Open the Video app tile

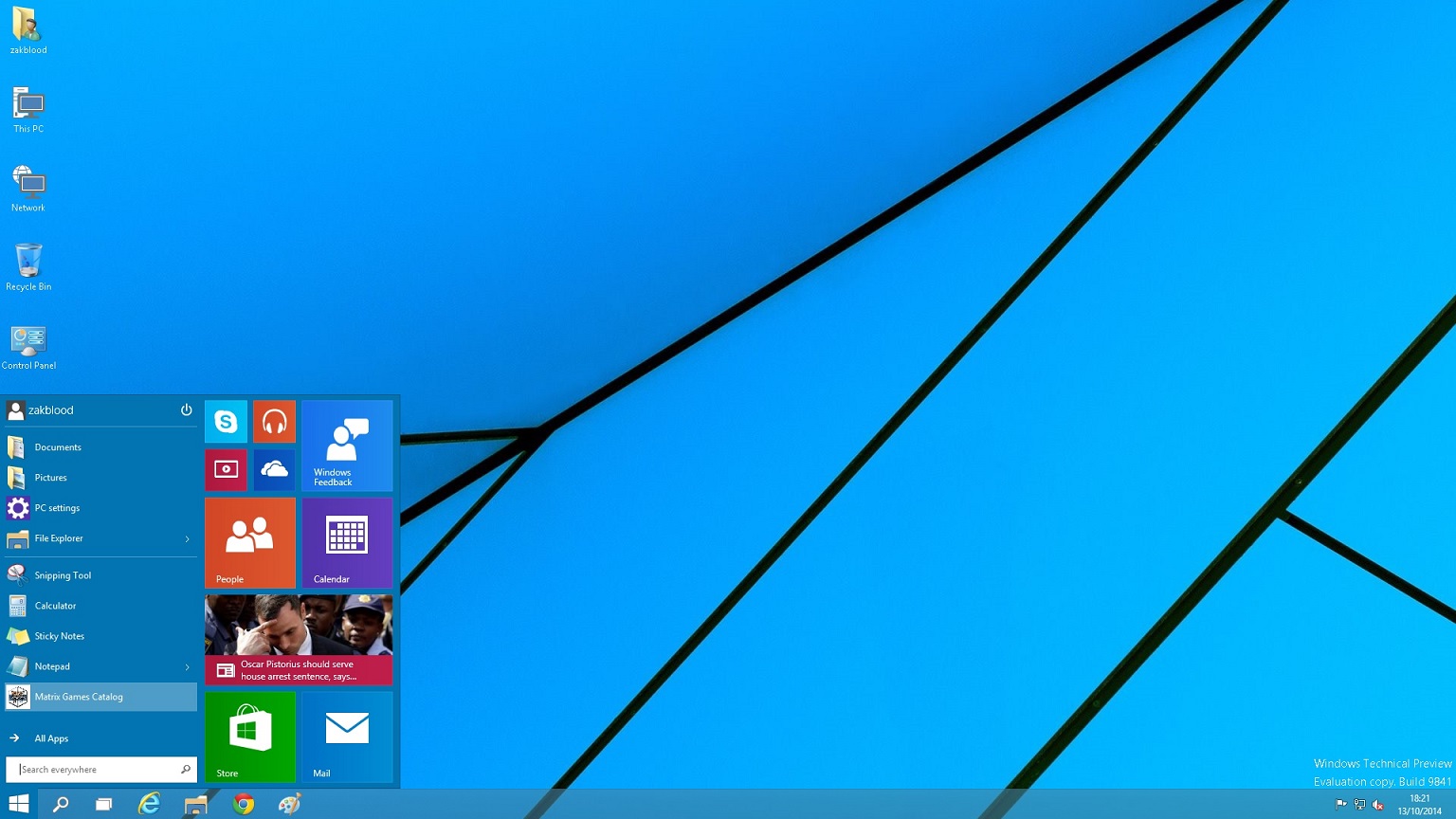point(226,469)
